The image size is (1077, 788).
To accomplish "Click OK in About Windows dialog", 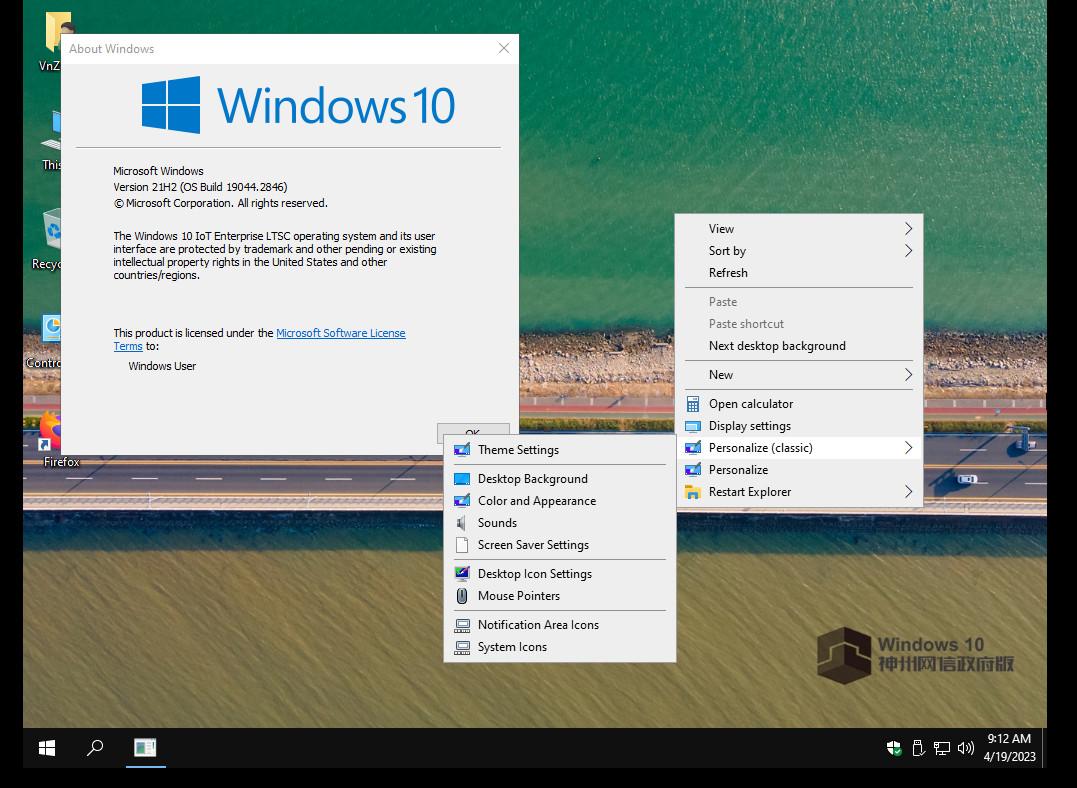I will pos(473,429).
